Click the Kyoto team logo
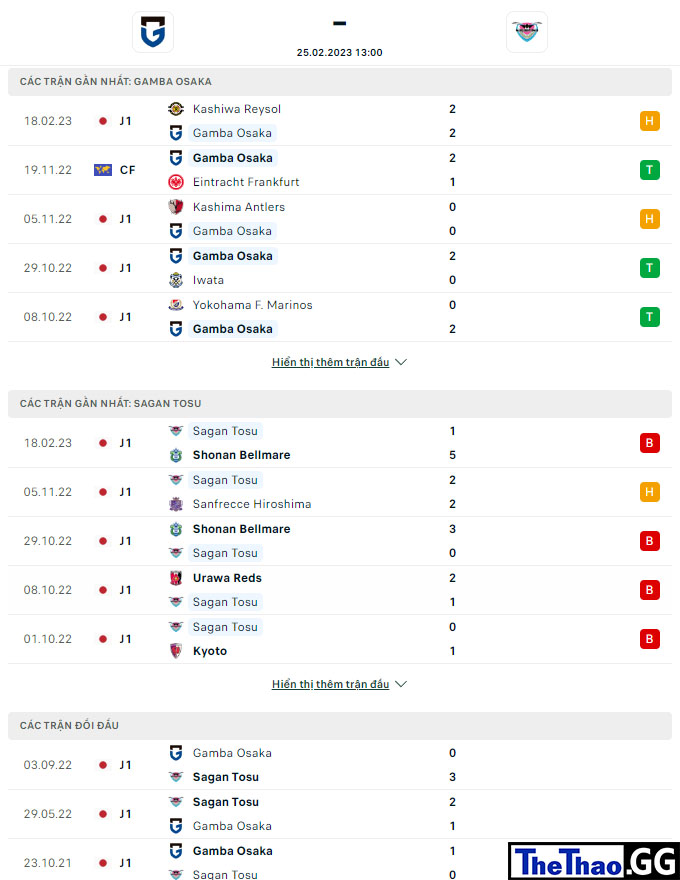 tap(176, 651)
